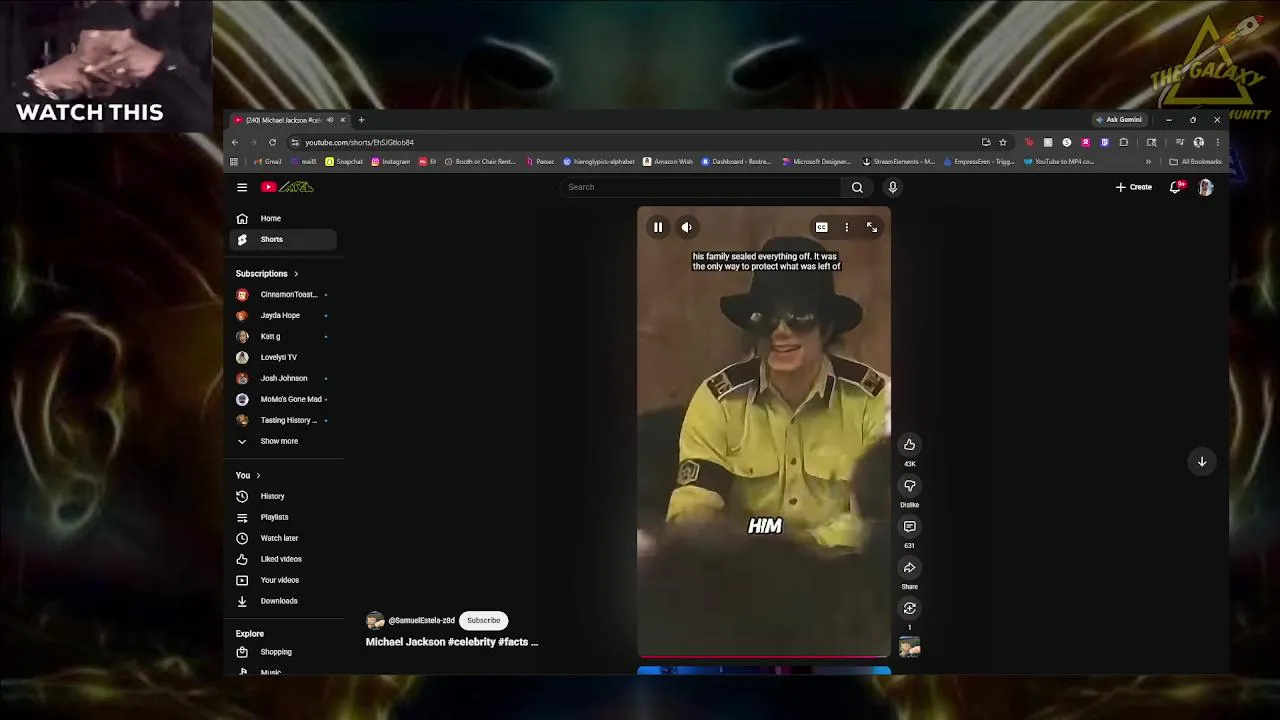Expand the Subscriptions section chevron

[x=296, y=274]
